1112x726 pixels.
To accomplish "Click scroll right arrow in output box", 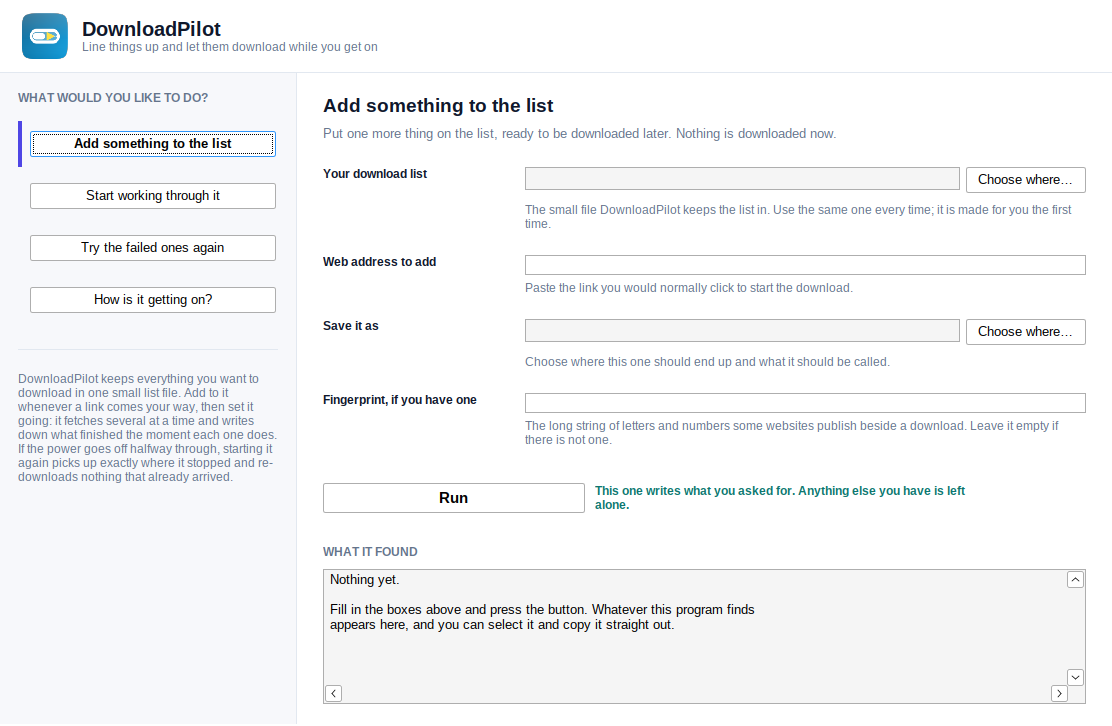I will coord(1059,693).
